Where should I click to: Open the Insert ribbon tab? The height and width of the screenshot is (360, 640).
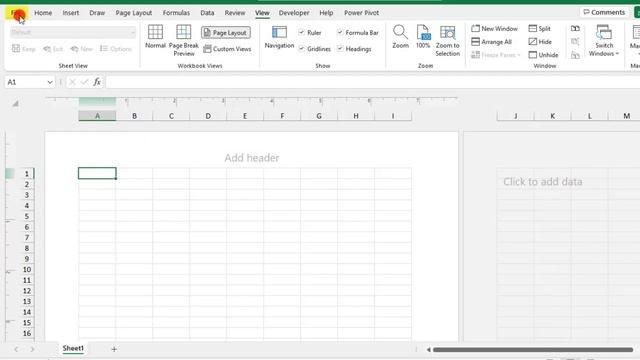71,13
